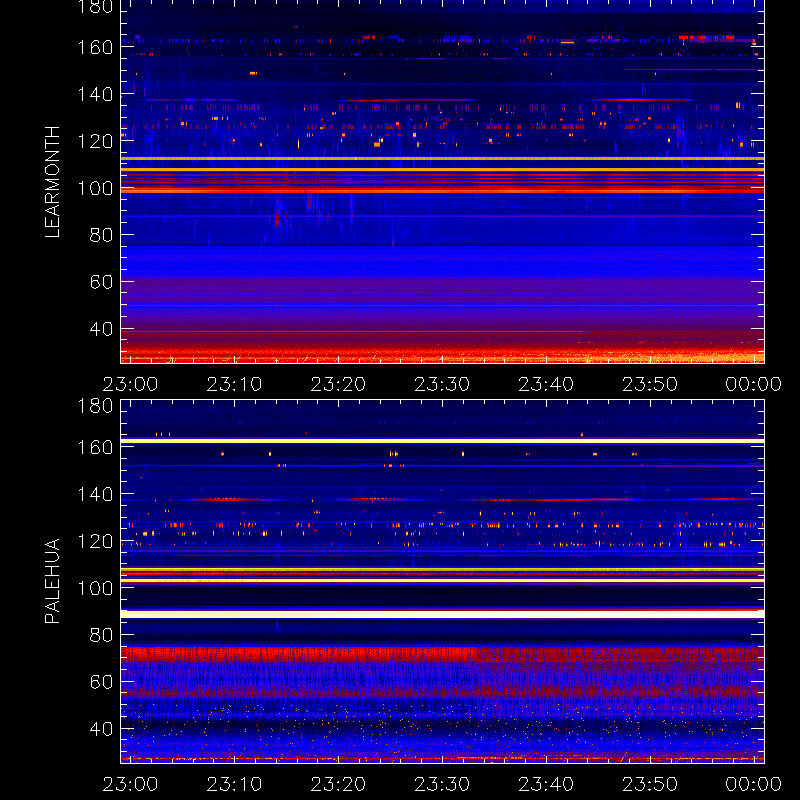Pick the 80 frequency tick on Learmonth axis
The height and width of the screenshot is (800, 800).
tap(101, 235)
